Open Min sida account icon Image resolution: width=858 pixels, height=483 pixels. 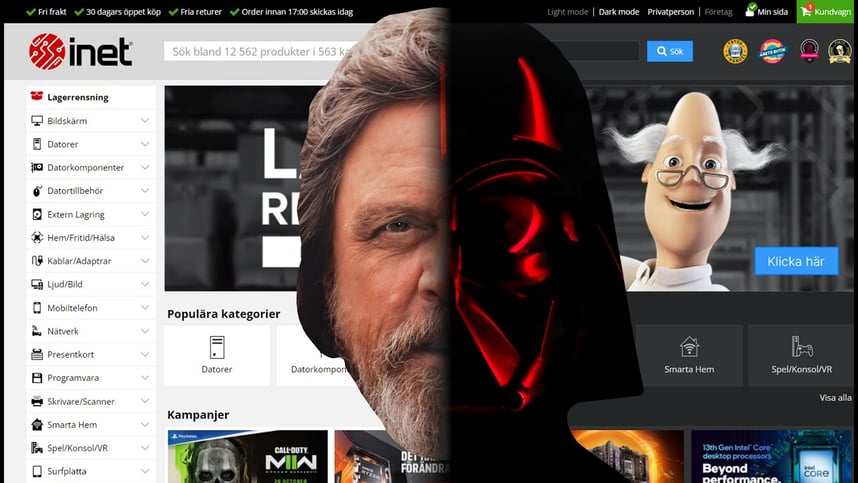click(x=750, y=10)
